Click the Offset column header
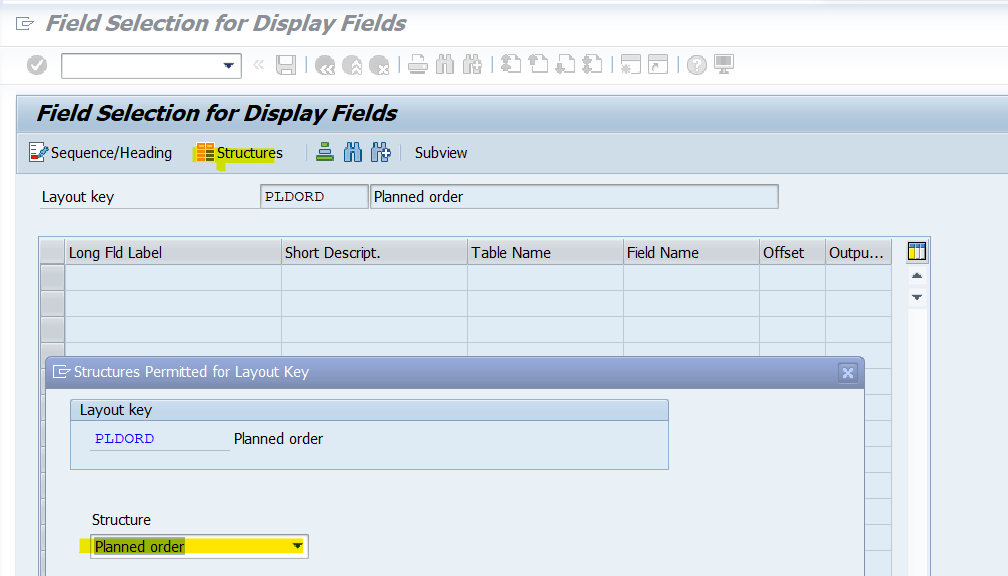The image size is (1008, 576). point(792,253)
